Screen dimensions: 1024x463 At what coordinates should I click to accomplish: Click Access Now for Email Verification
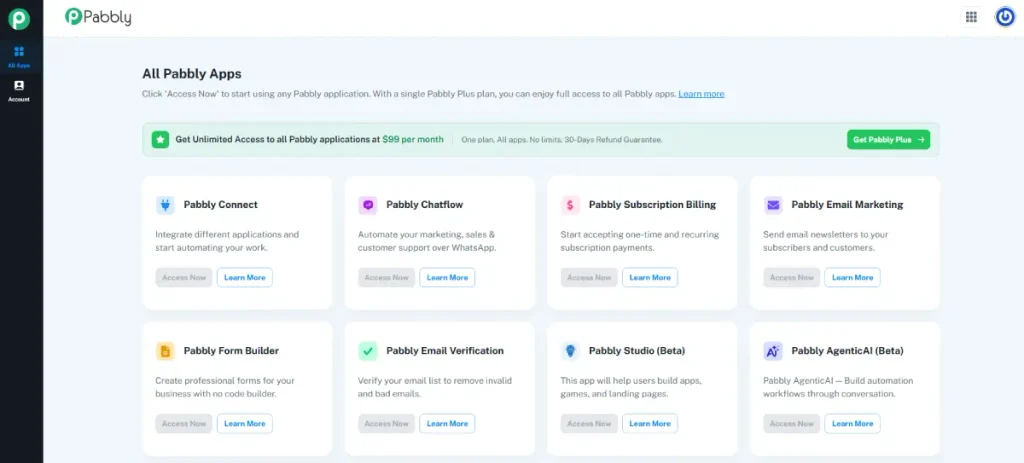[387, 424]
